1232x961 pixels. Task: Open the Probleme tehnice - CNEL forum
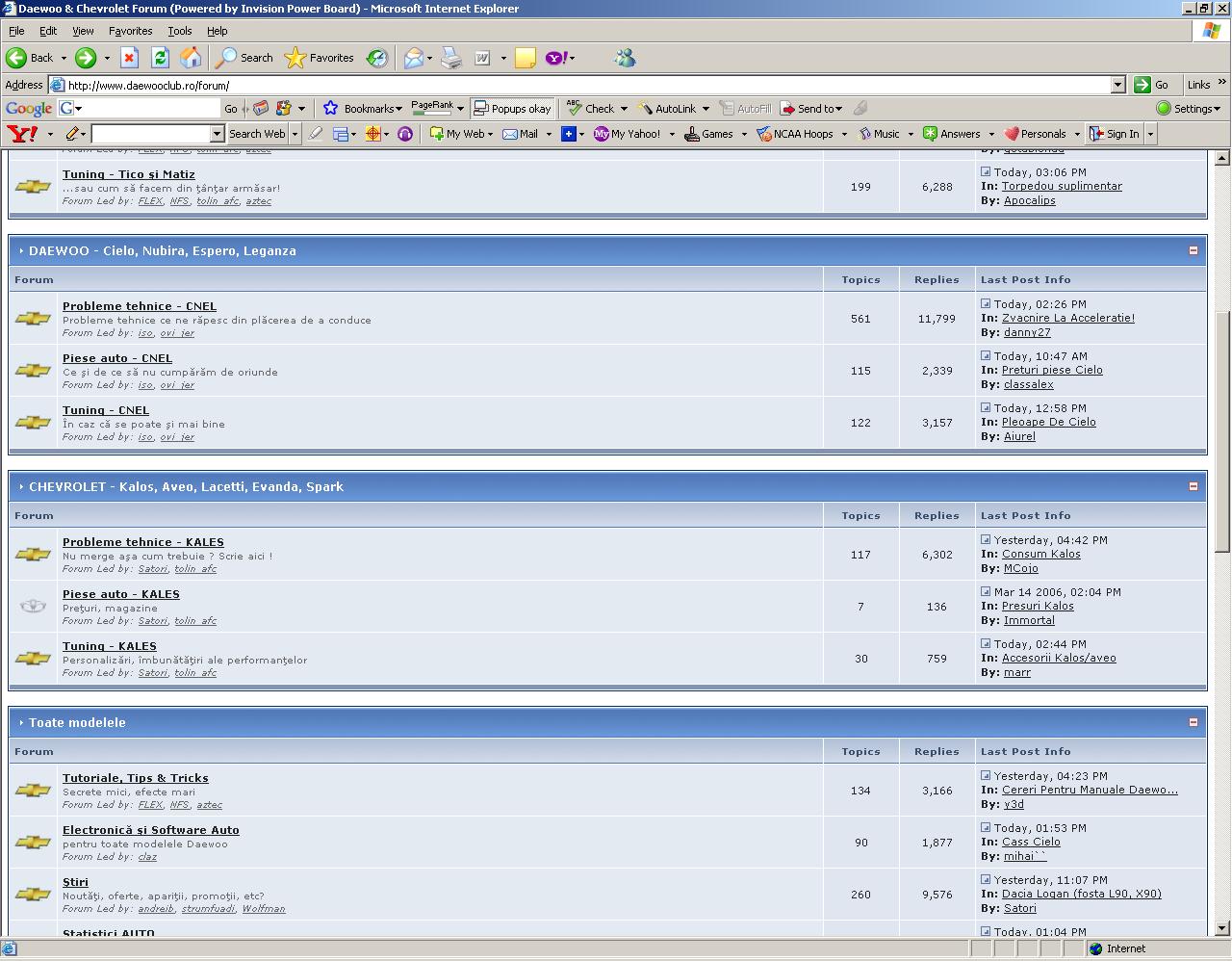[140, 306]
